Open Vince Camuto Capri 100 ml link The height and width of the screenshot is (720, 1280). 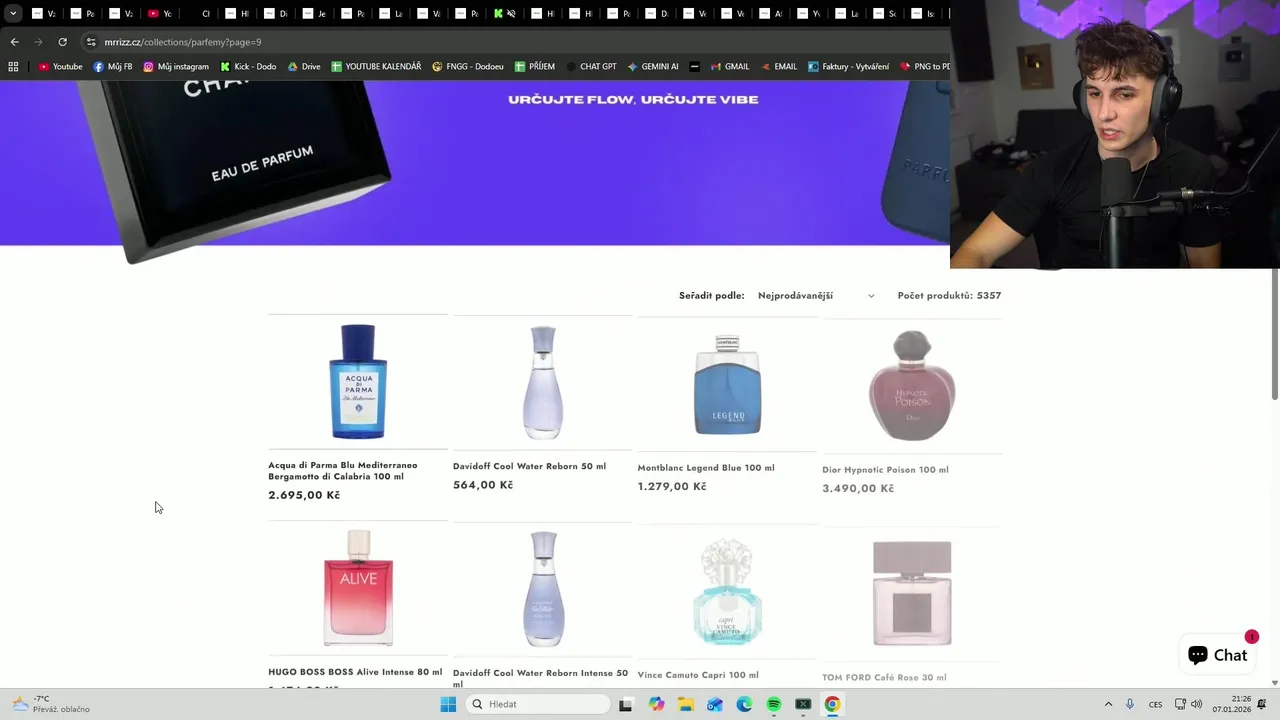click(698, 675)
